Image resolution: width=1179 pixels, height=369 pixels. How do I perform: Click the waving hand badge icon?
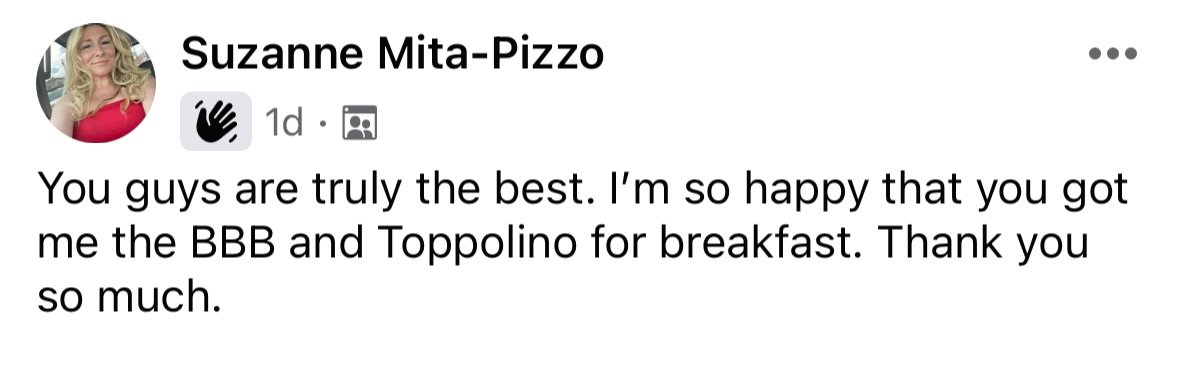click(x=216, y=122)
